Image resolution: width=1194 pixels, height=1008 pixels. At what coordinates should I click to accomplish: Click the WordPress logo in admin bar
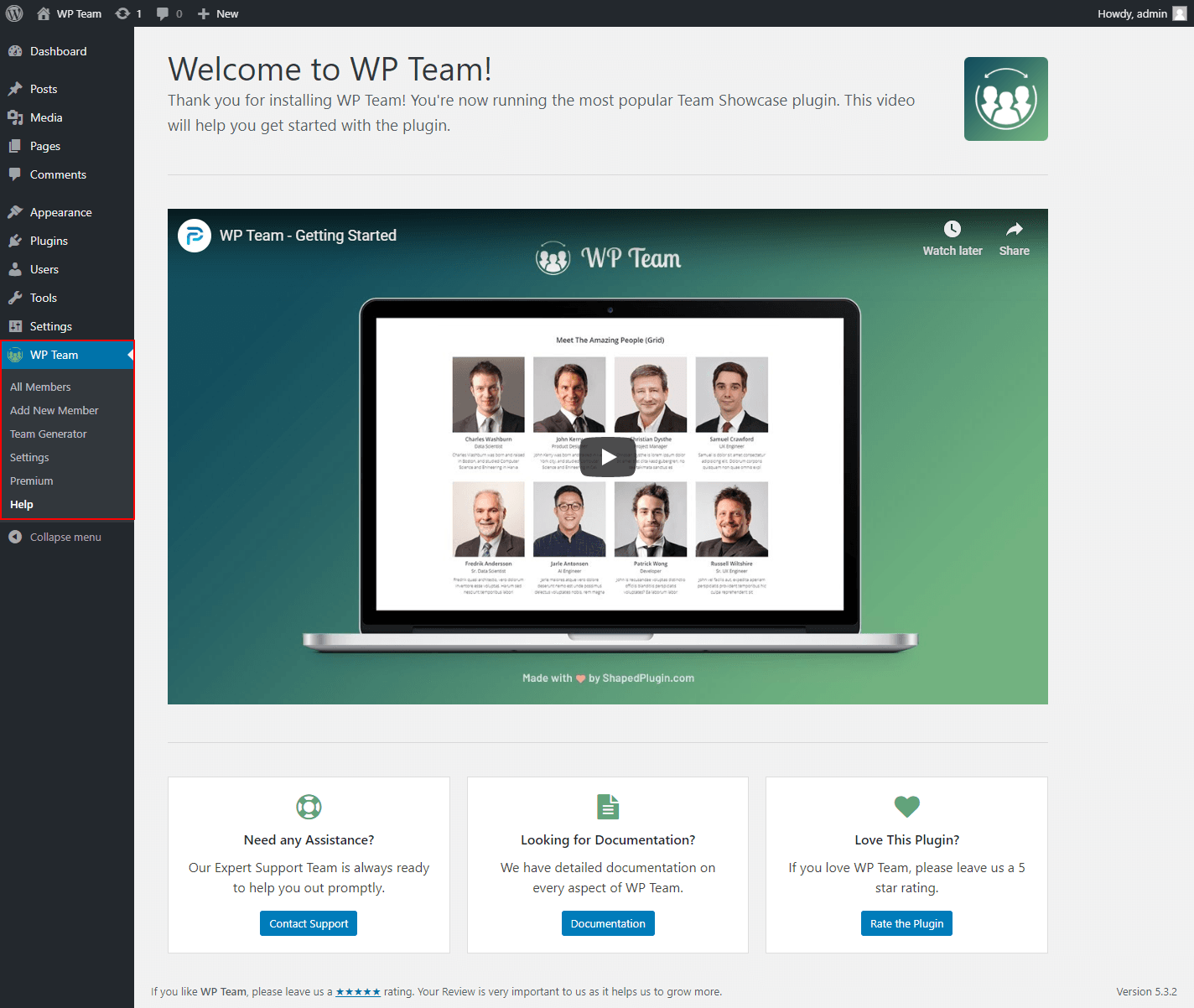click(14, 13)
